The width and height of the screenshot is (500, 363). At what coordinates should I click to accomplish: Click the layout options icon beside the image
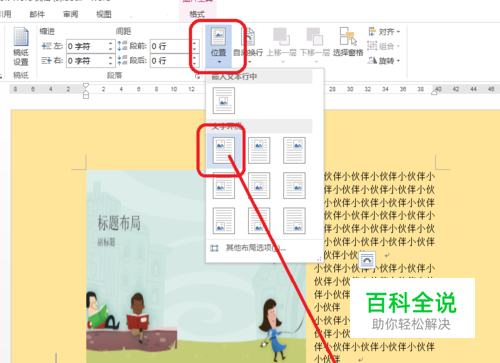[367, 260]
